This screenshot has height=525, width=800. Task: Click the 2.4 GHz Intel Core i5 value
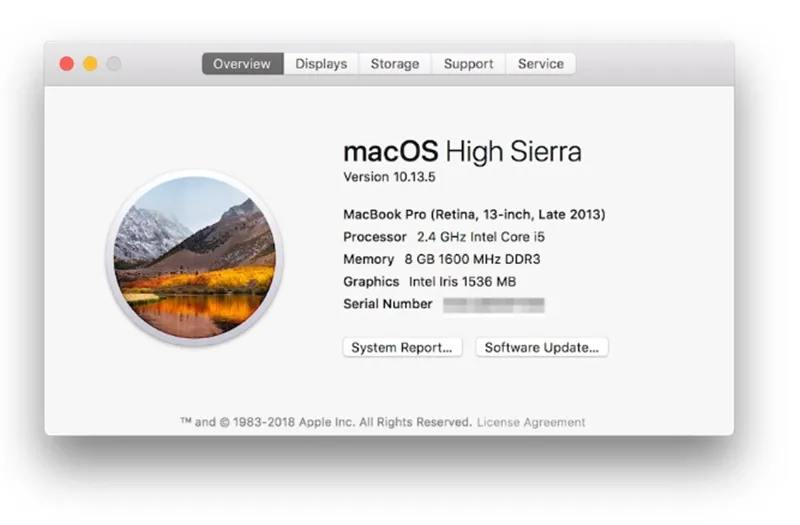point(481,237)
